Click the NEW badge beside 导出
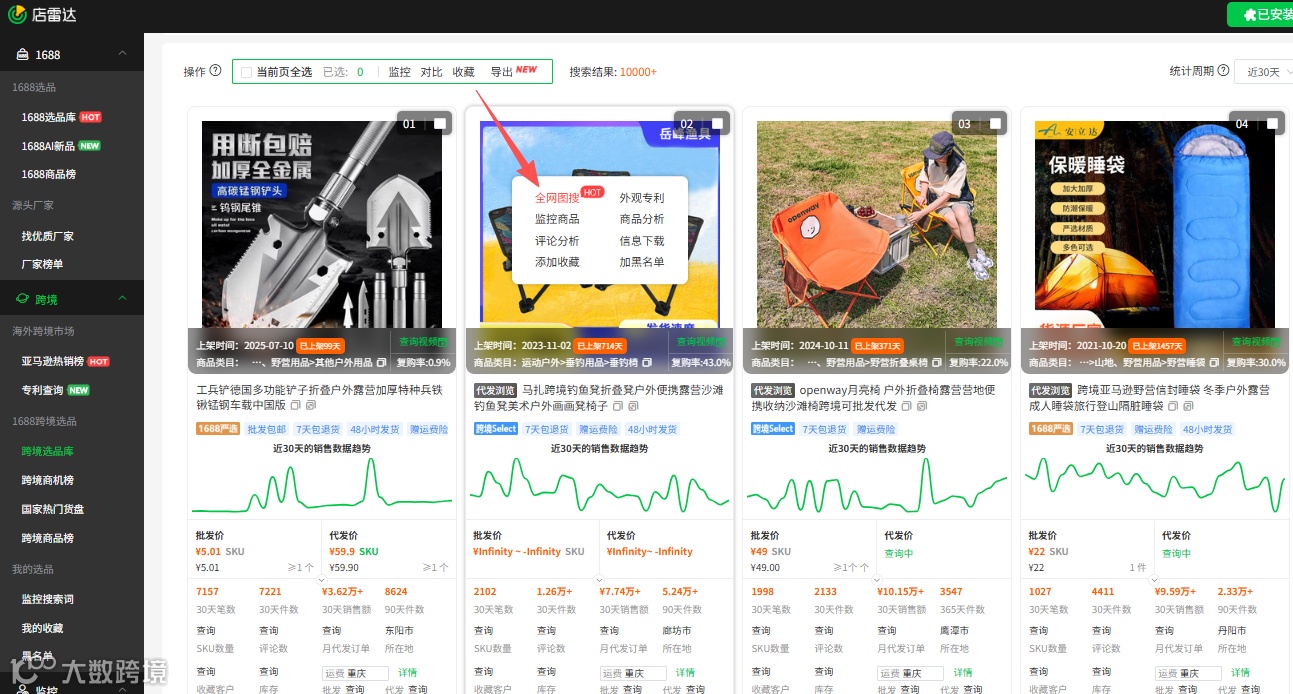 point(527,70)
